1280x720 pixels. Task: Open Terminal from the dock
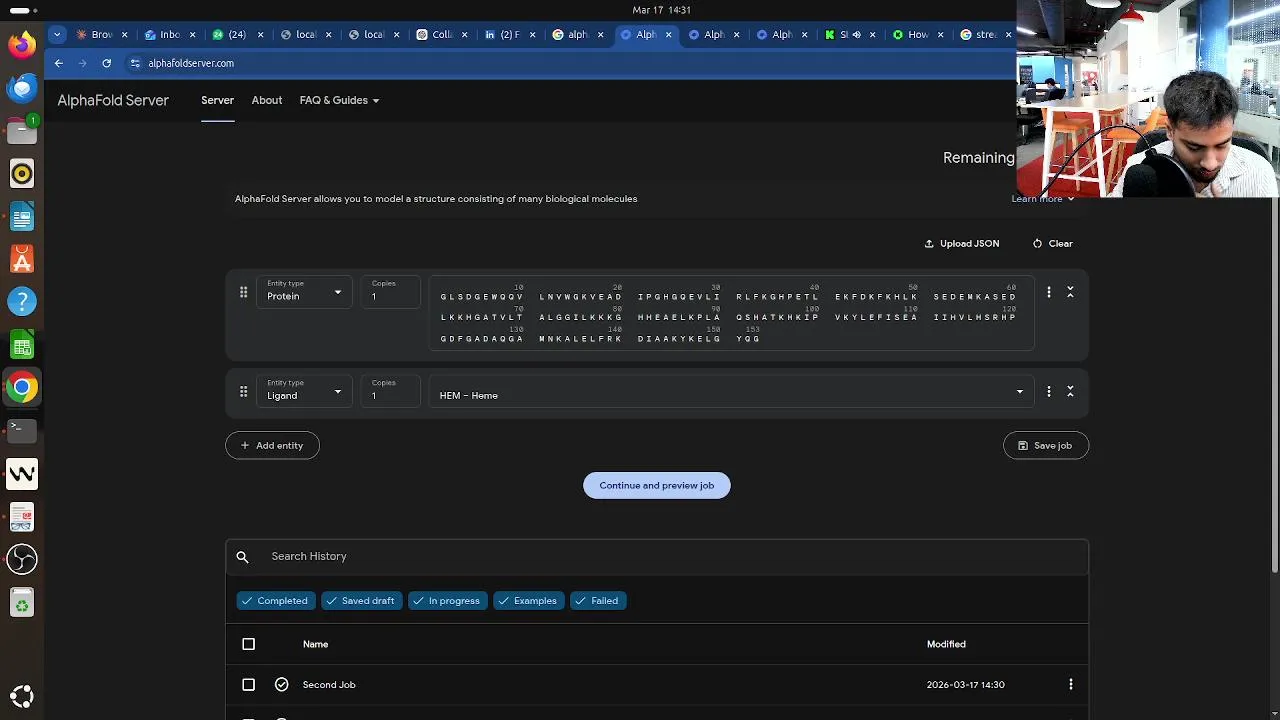click(x=22, y=430)
